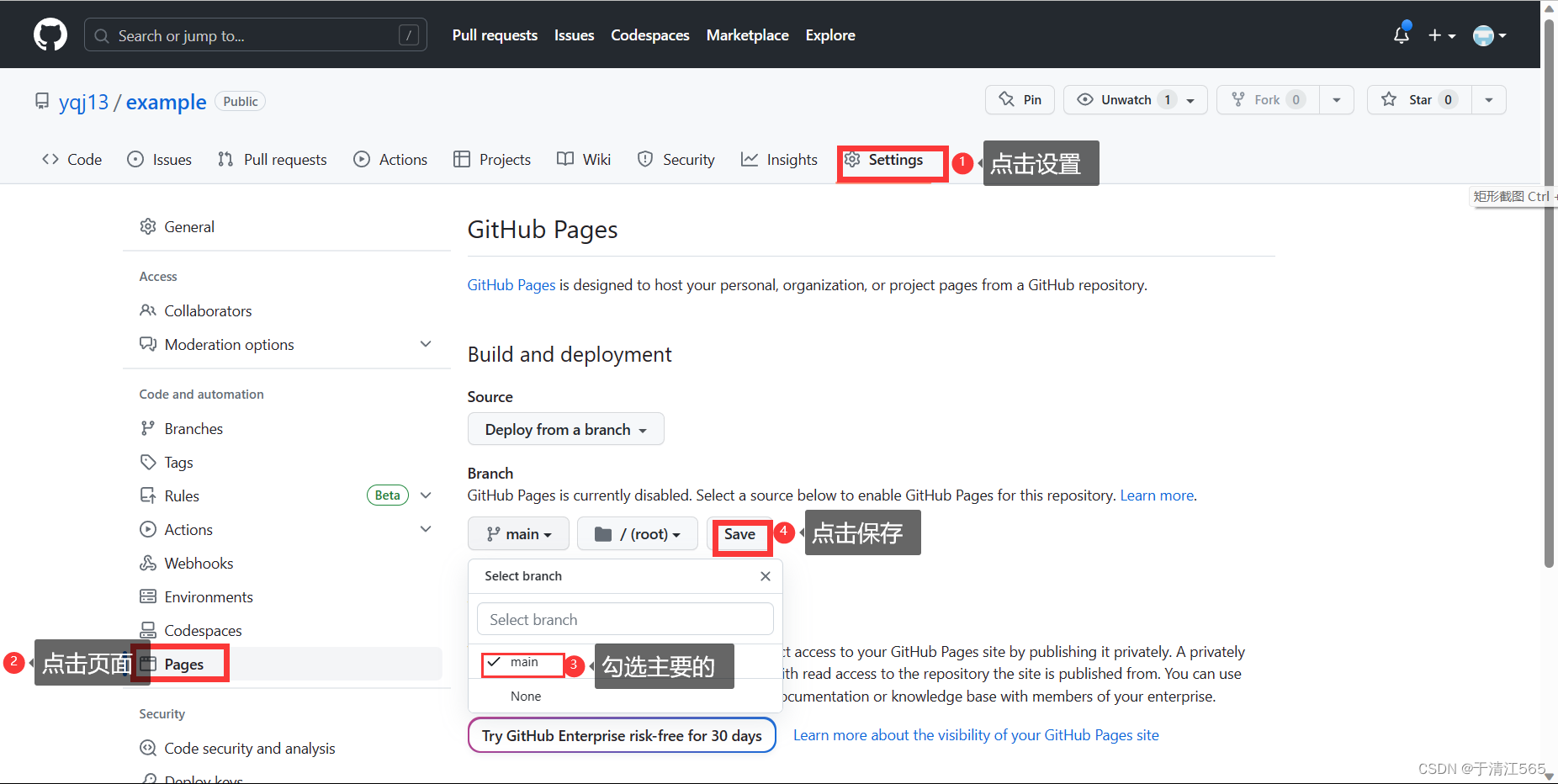Click the Unwatch button

pyautogui.click(x=1136, y=99)
